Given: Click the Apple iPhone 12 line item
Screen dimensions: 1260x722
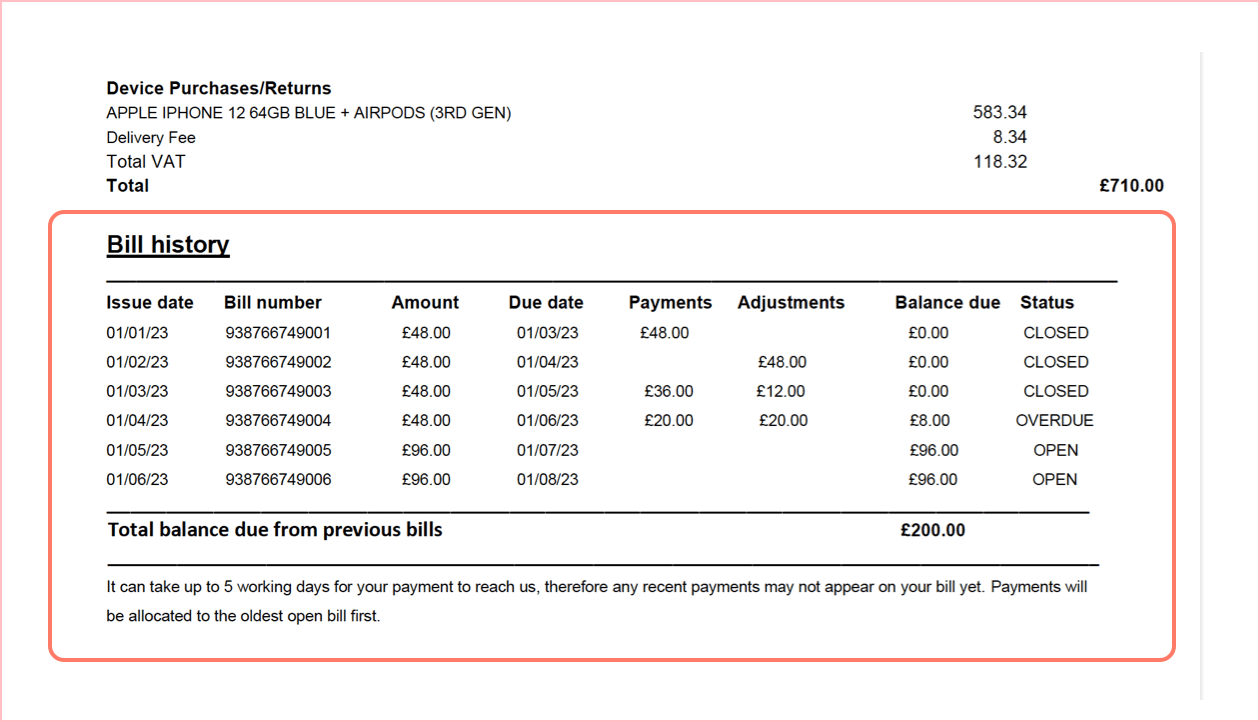Looking at the screenshot, I should pos(308,113).
